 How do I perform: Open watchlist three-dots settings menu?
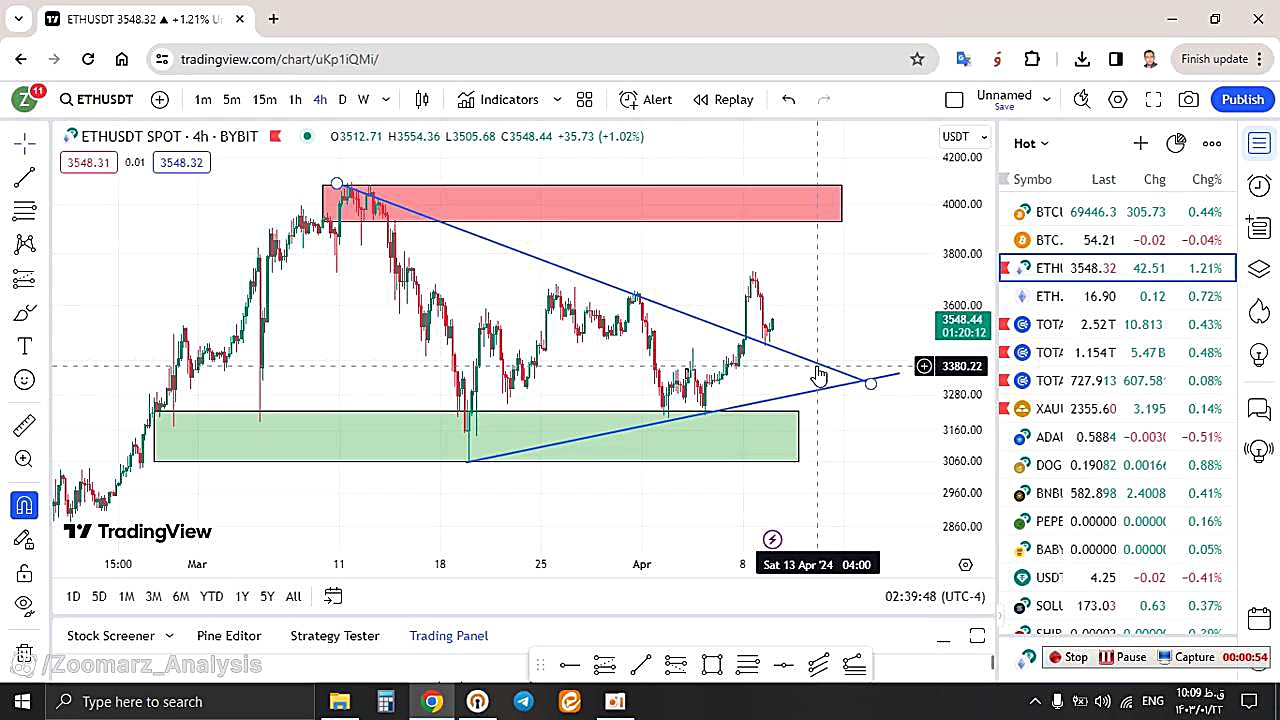pos(1212,143)
